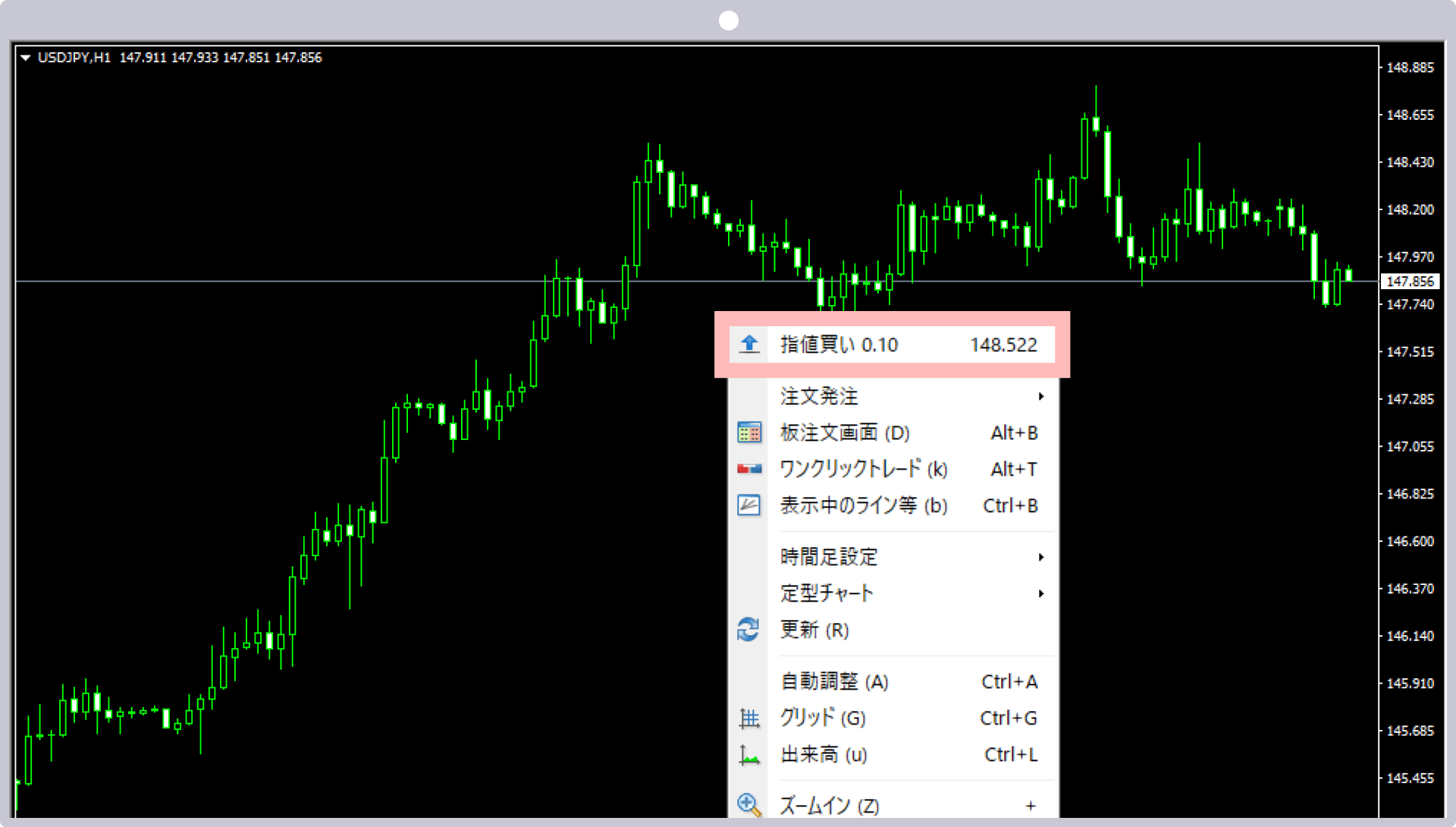The image size is (1456, 827).
Task: Click the 更新 refresh icon
Action: (748, 630)
